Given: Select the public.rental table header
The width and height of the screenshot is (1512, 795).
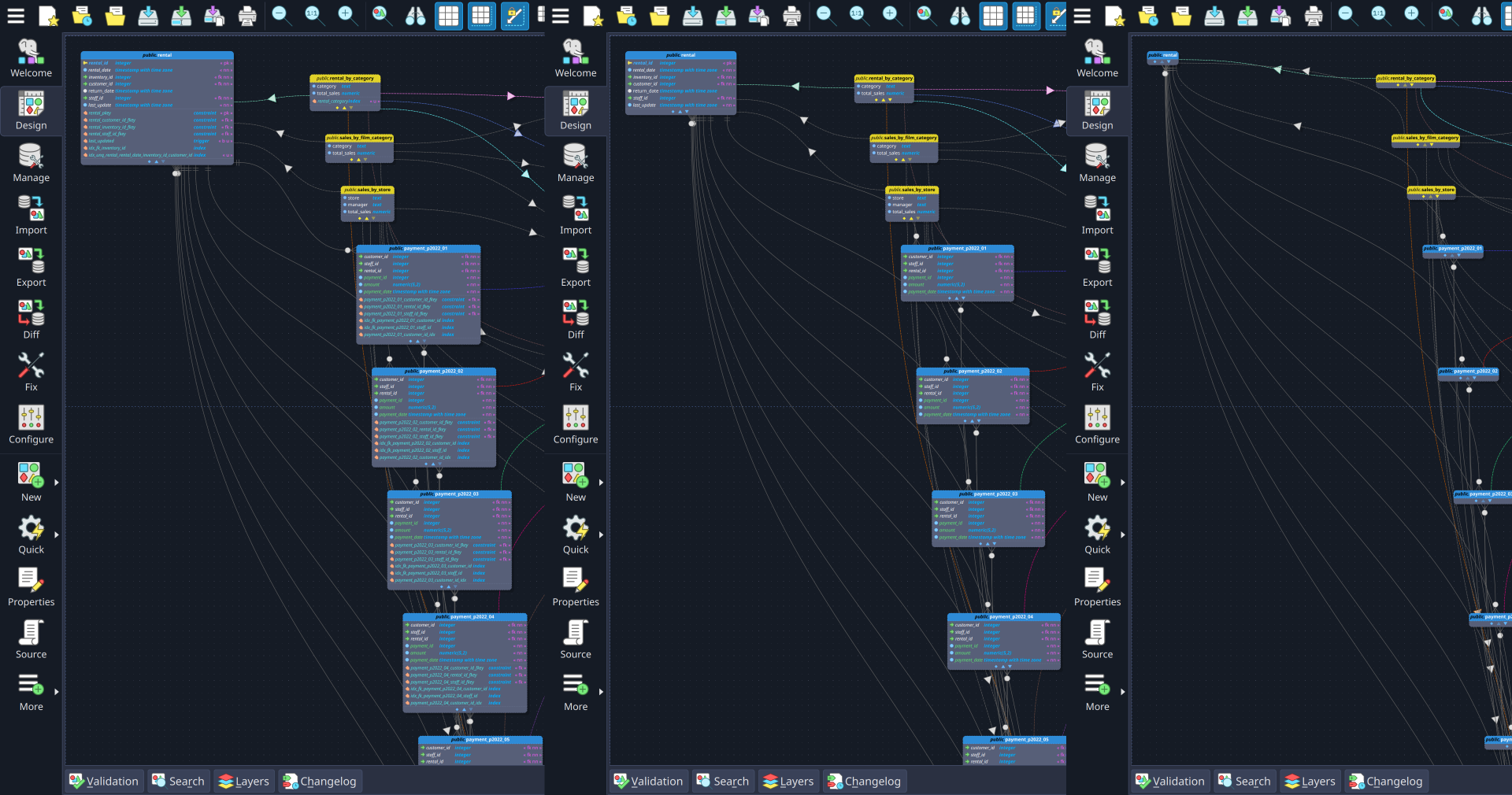Looking at the screenshot, I should [157, 55].
